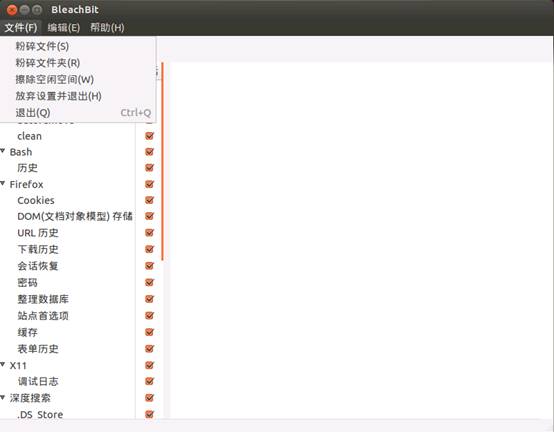The height and width of the screenshot is (432, 554).
Task: Select the 缓存 row
Action: click(28, 332)
